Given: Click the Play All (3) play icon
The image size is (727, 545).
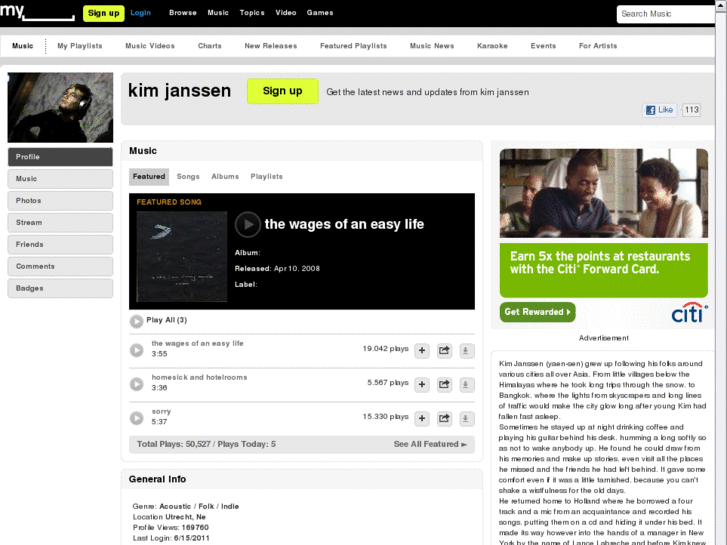Looking at the screenshot, I should tap(136, 321).
